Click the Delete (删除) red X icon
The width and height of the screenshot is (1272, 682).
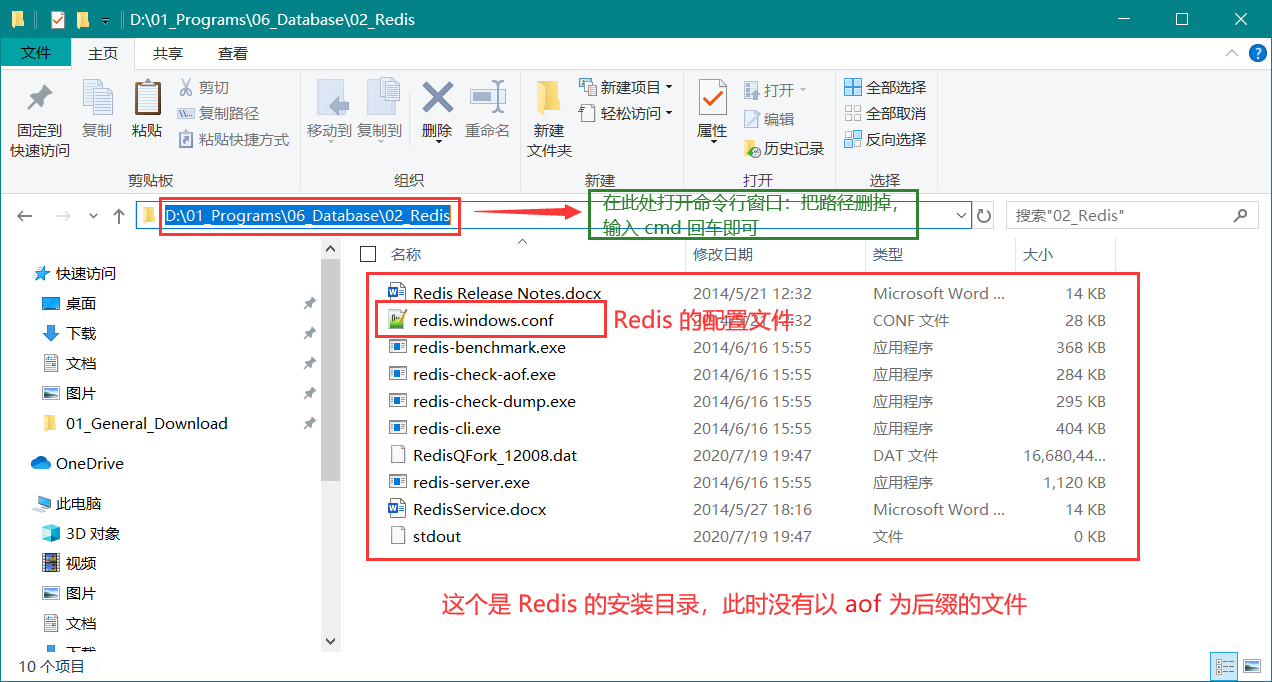(x=437, y=100)
